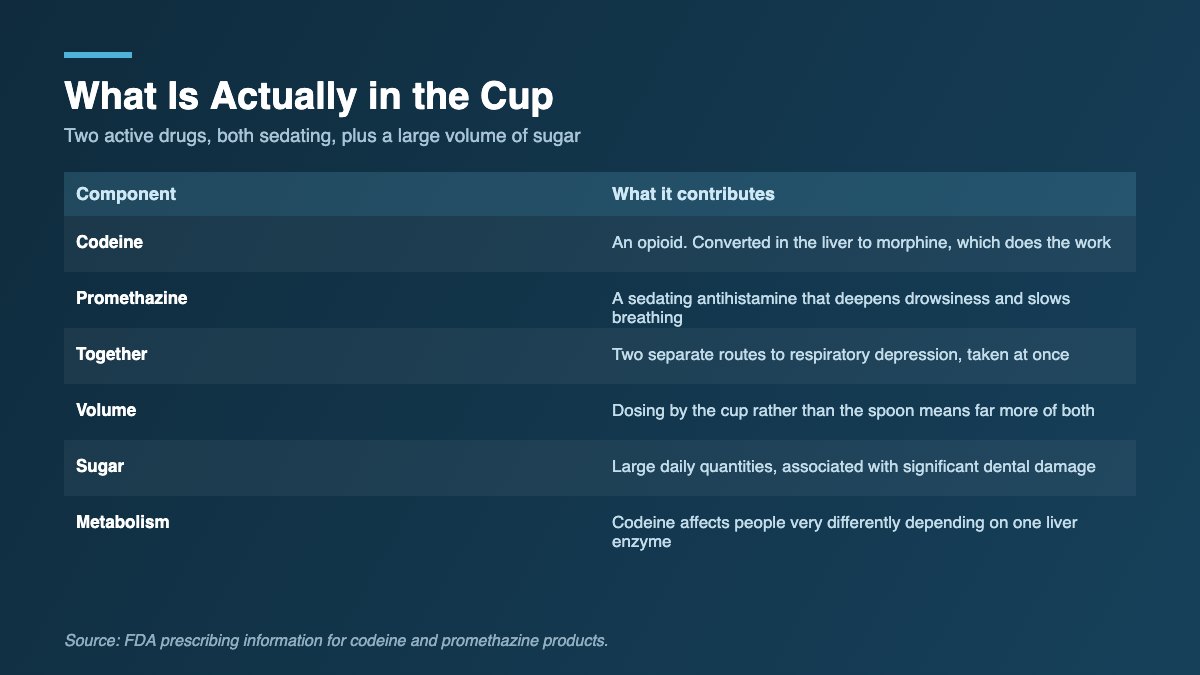Viewport: 1200px width, 675px height.
Task: Select the 'Sugar' row label
Action: (100, 466)
